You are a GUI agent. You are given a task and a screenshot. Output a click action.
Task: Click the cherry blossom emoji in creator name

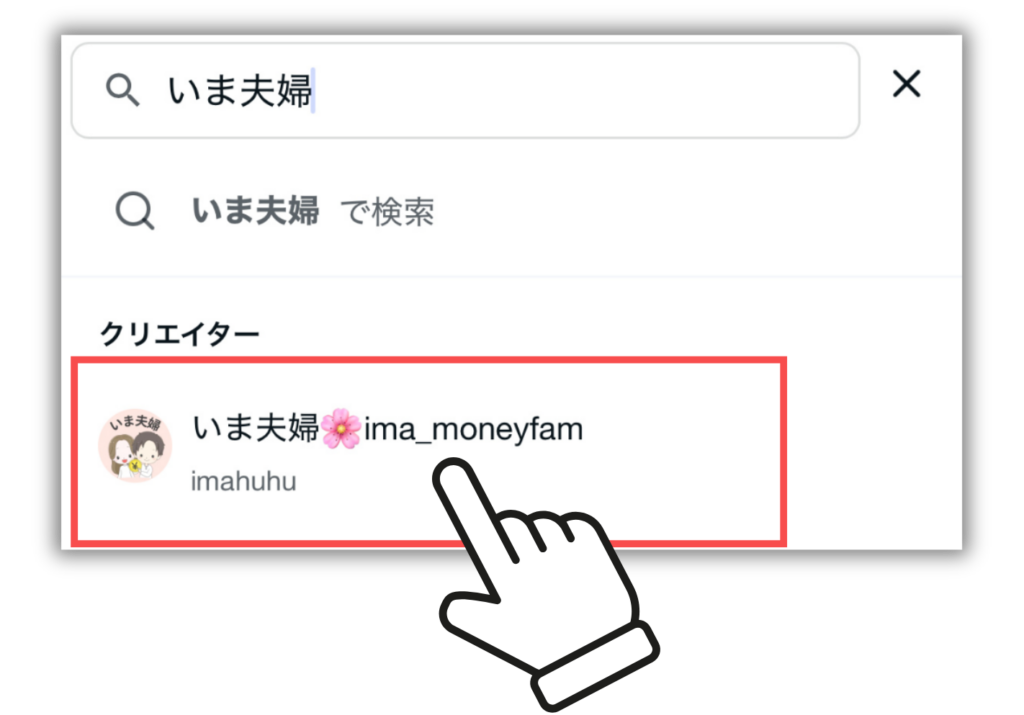(340, 429)
